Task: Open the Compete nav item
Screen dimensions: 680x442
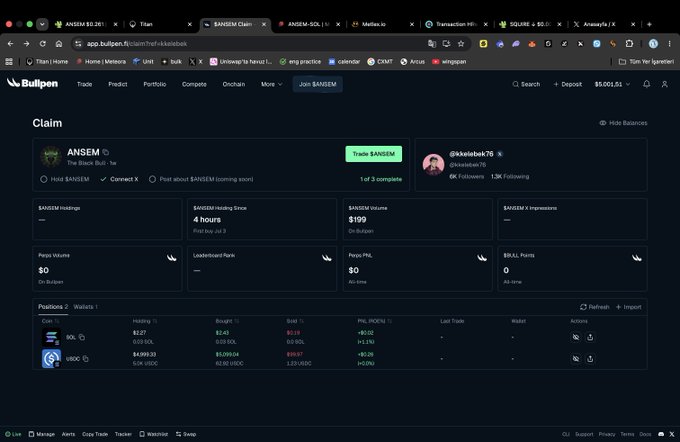Action: click(x=194, y=84)
